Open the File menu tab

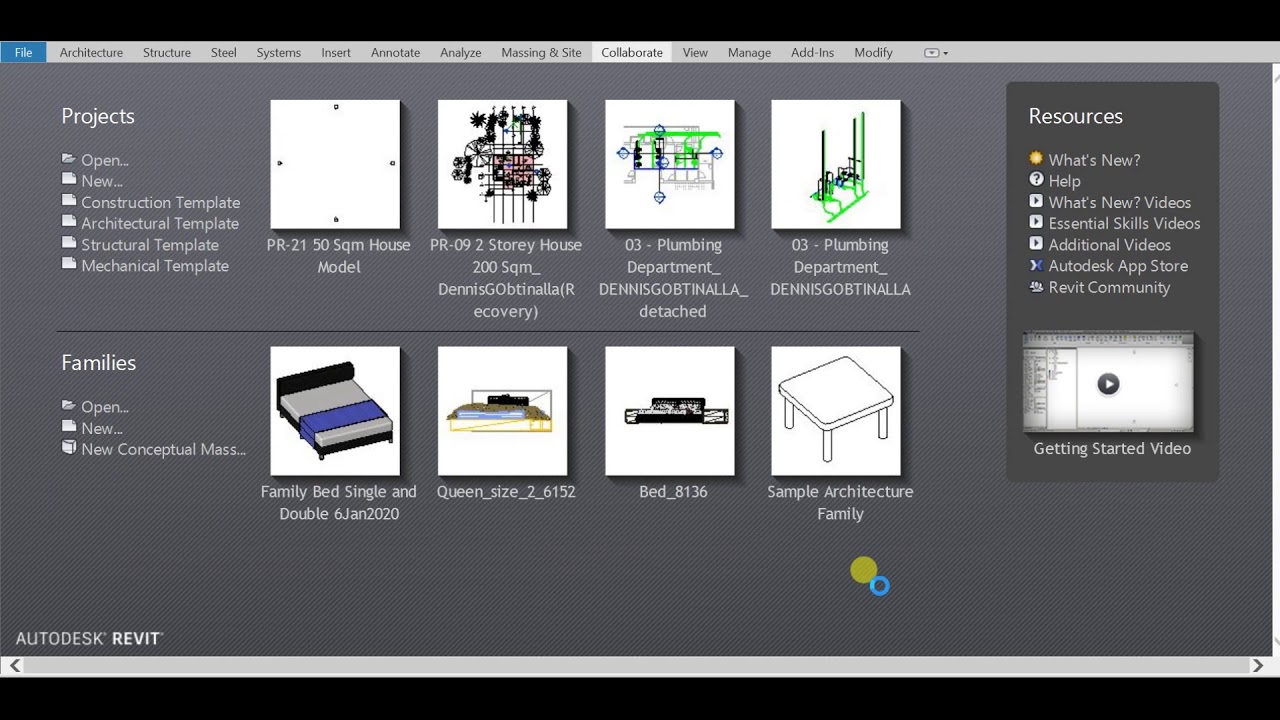[23, 52]
